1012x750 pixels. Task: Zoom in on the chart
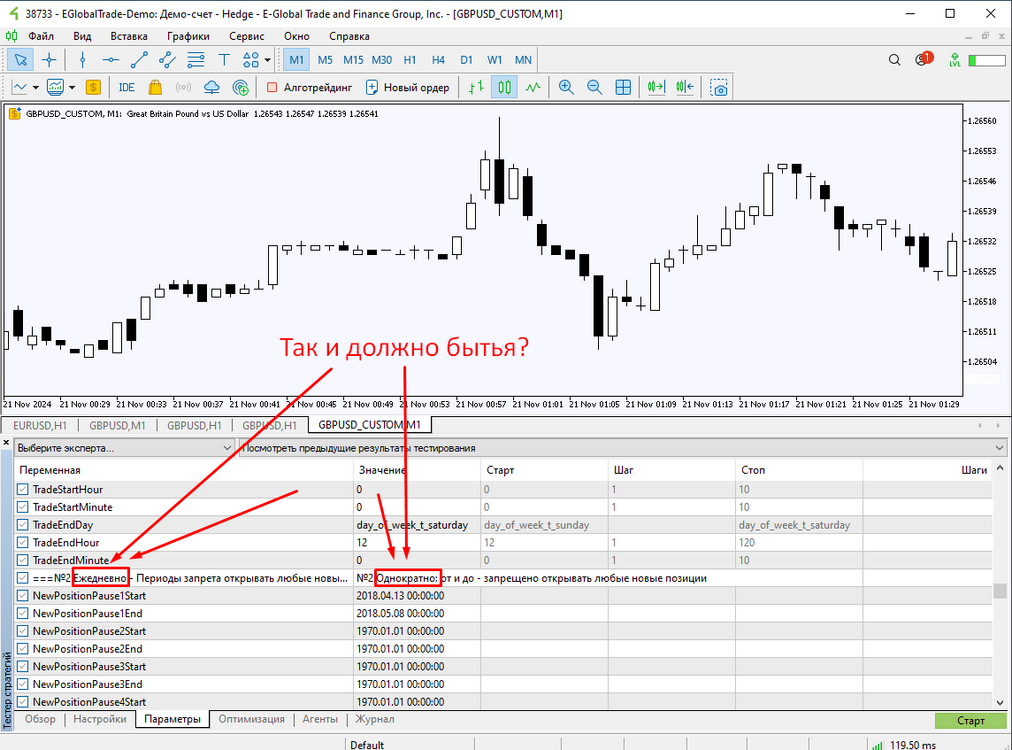(566, 87)
